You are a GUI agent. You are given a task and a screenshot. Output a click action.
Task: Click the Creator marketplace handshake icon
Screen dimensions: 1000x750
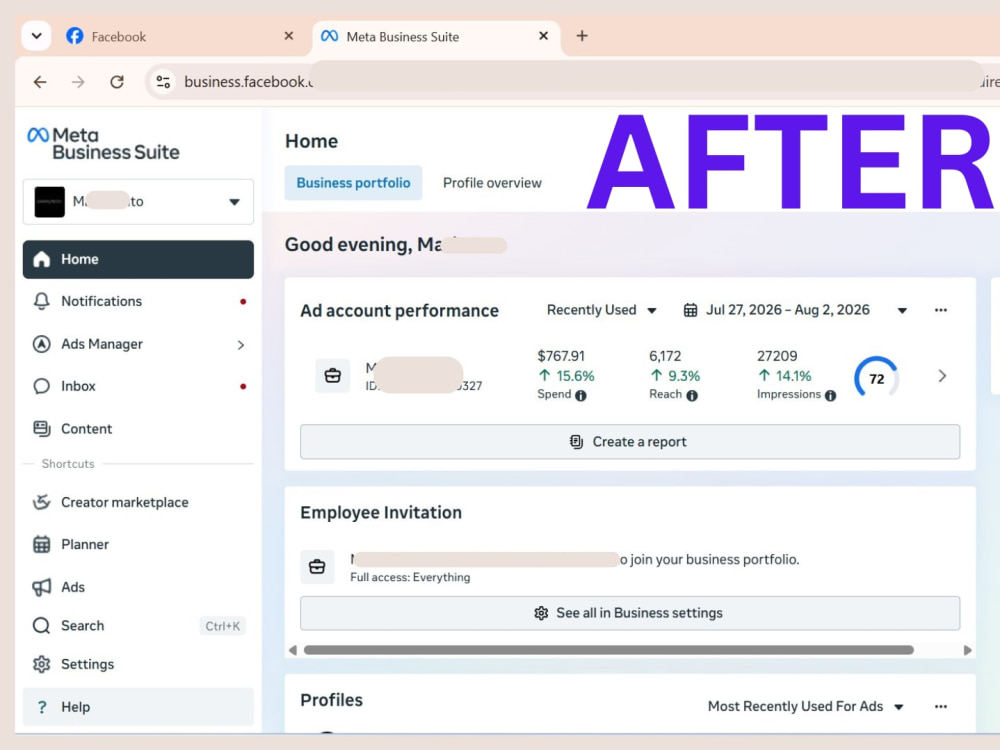41,503
